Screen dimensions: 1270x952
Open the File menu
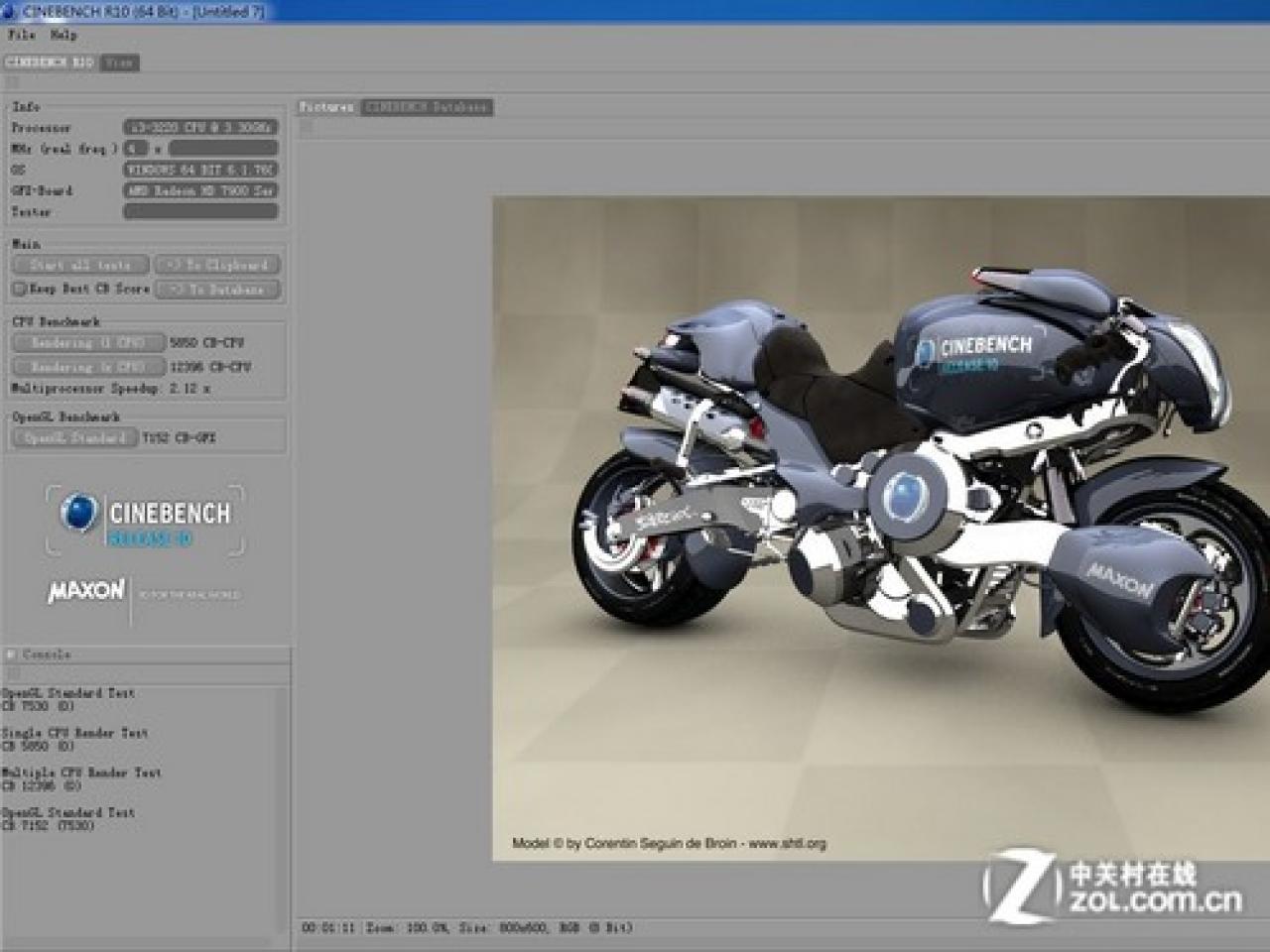(x=22, y=35)
